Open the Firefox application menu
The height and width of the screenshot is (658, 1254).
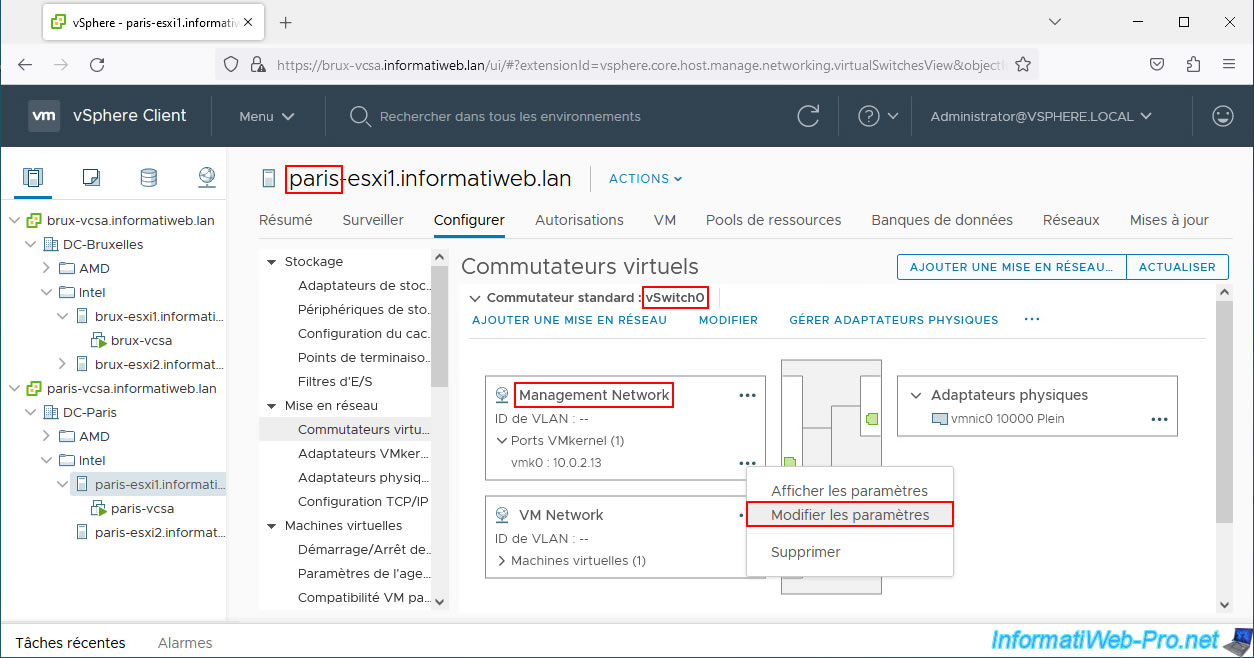(x=1229, y=64)
